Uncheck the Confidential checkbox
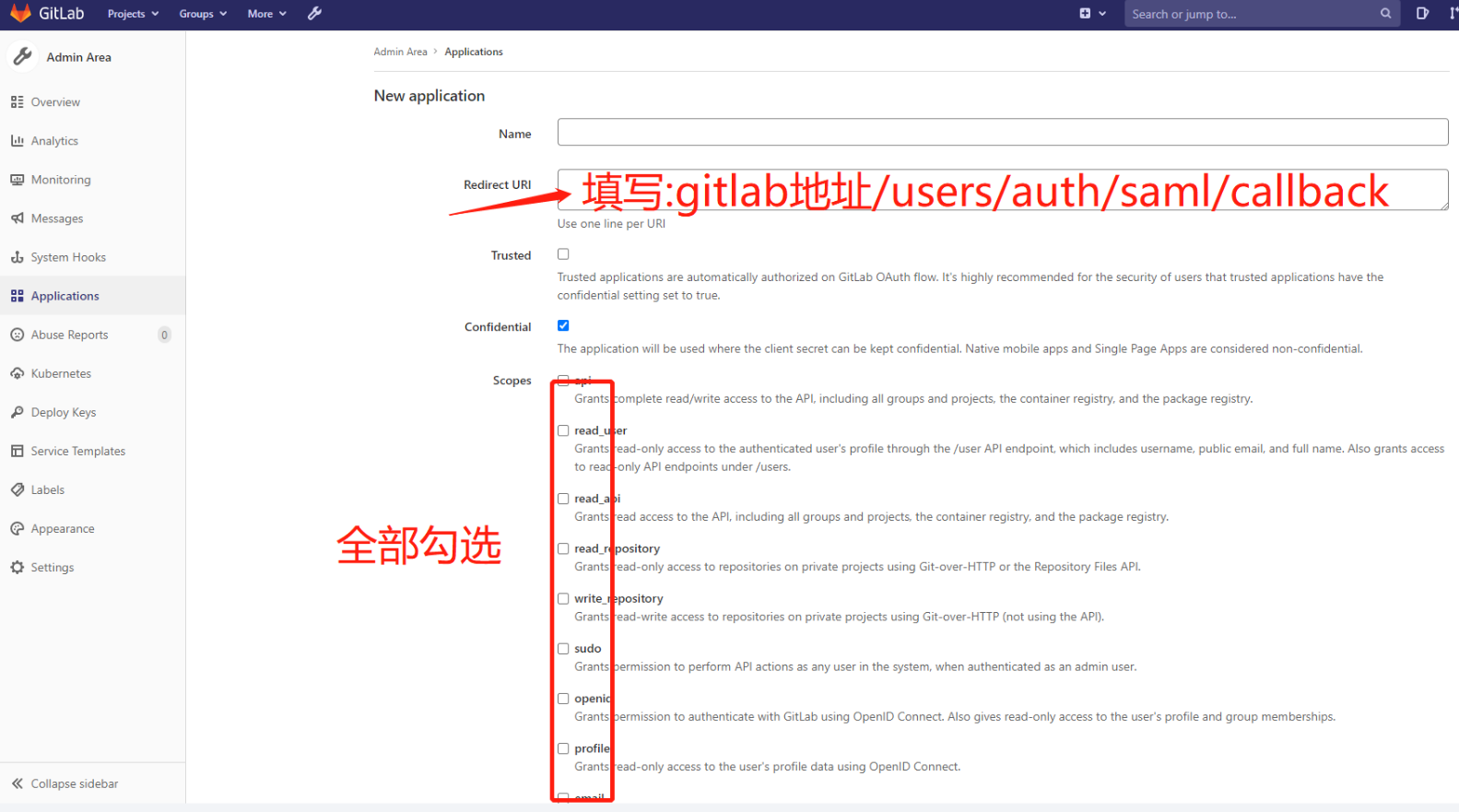The width and height of the screenshot is (1459, 812). [563, 325]
